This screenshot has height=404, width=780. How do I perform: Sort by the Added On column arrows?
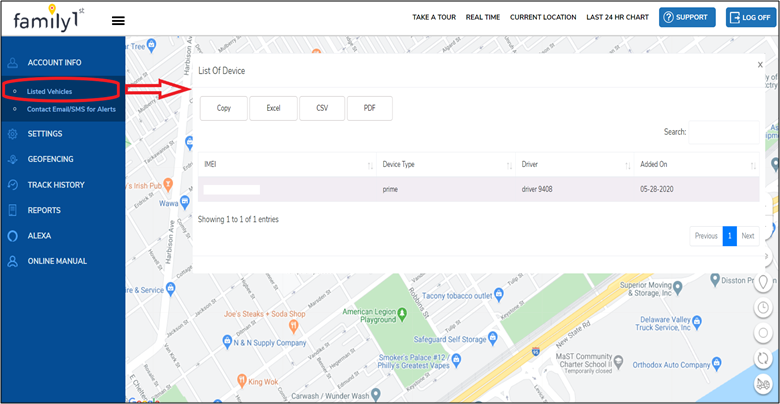click(754, 165)
